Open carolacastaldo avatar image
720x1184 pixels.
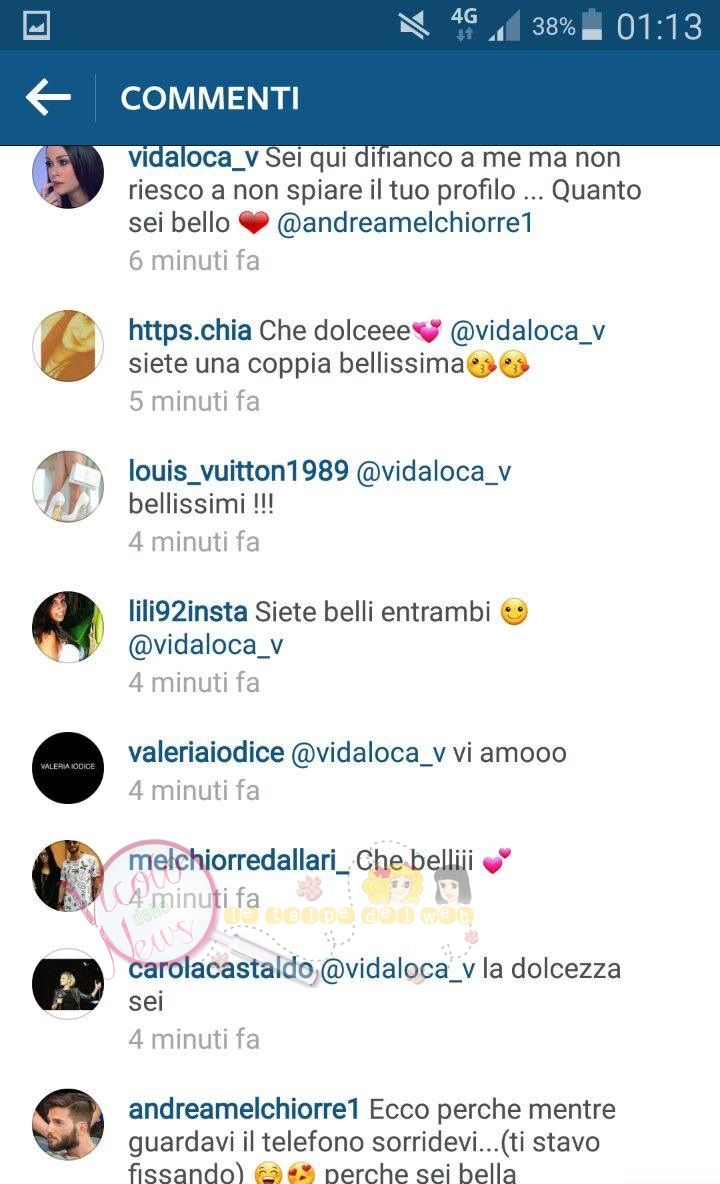click(68, 984)
